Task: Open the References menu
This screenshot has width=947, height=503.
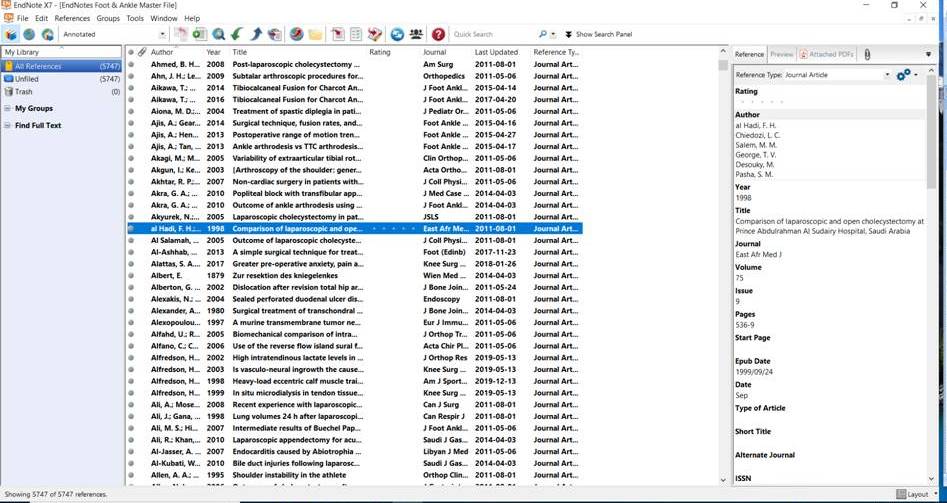Action: (72, 19)
